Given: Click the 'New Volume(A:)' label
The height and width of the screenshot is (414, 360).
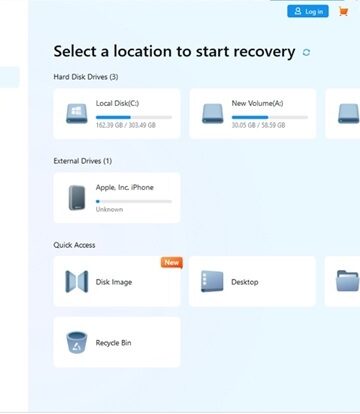Looking at the screenshot, I should click(257, 103).
